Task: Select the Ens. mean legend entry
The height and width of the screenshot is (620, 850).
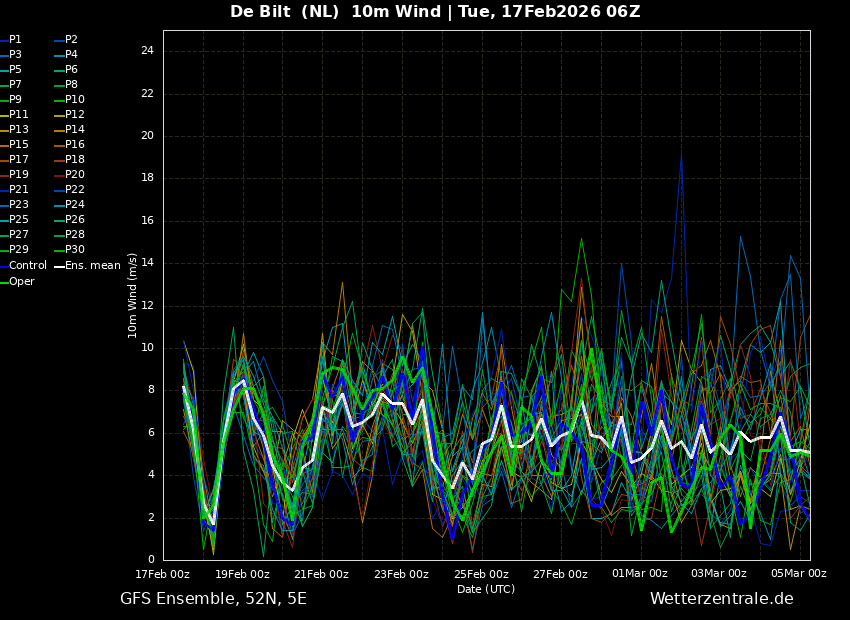Action: click(92, 266)
